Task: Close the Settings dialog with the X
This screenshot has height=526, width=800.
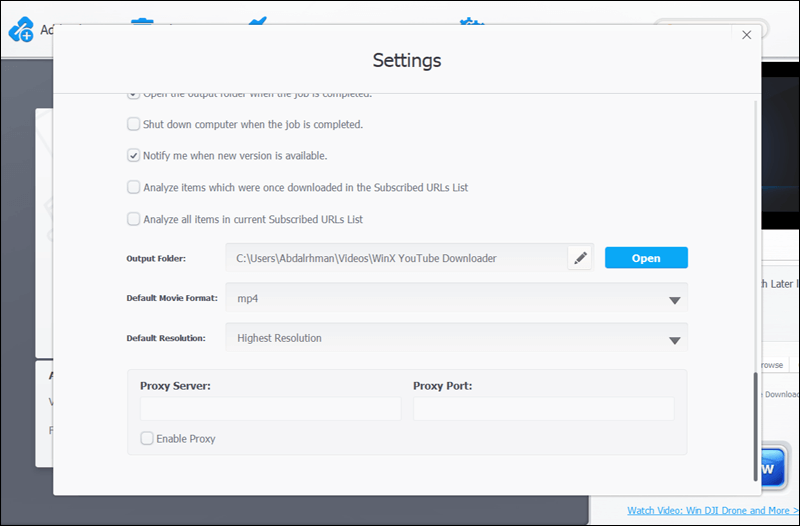Action: click(x=746, y=35)
